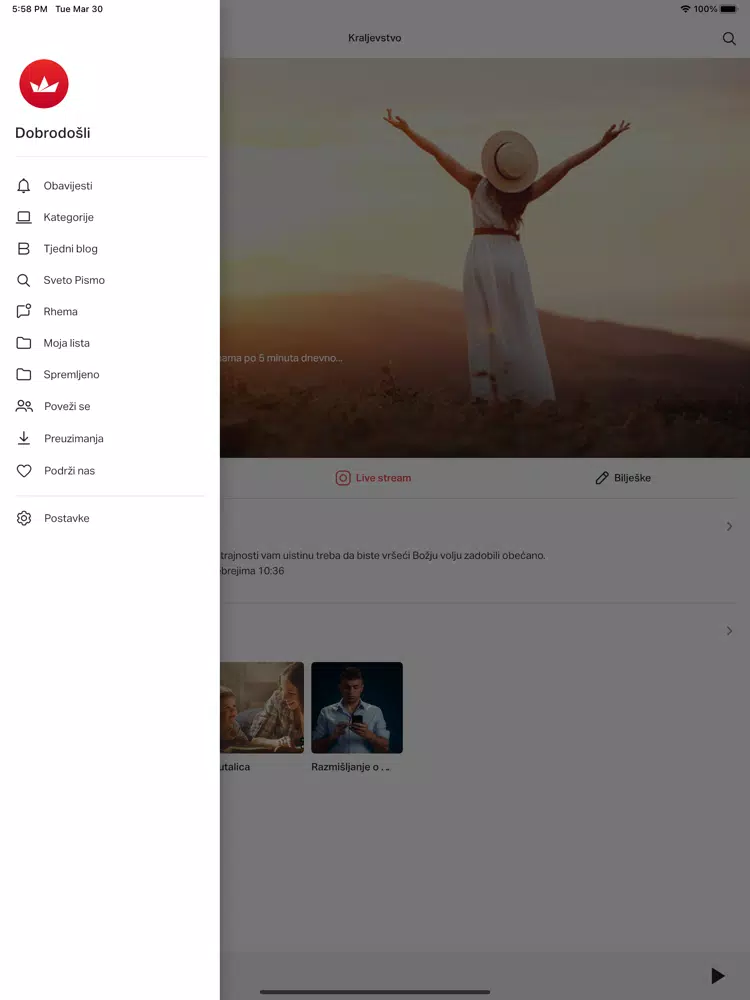Click the laptop icon beside Kategorije
The height and width of the screenshot is (1000, 750).
click(24, 217)
